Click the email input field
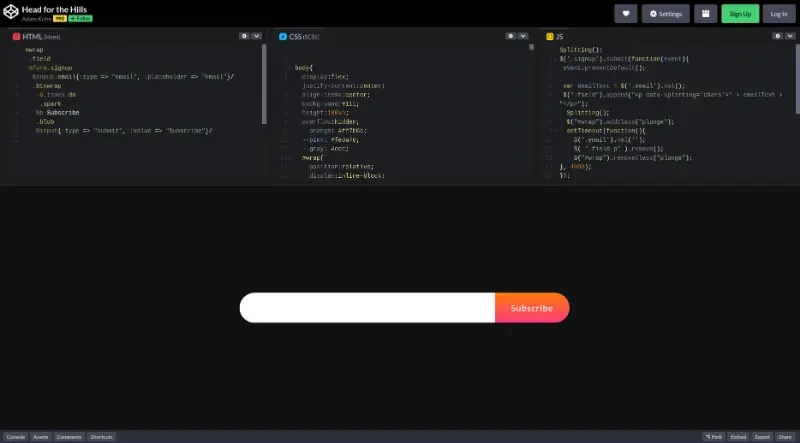 point(367,308)
